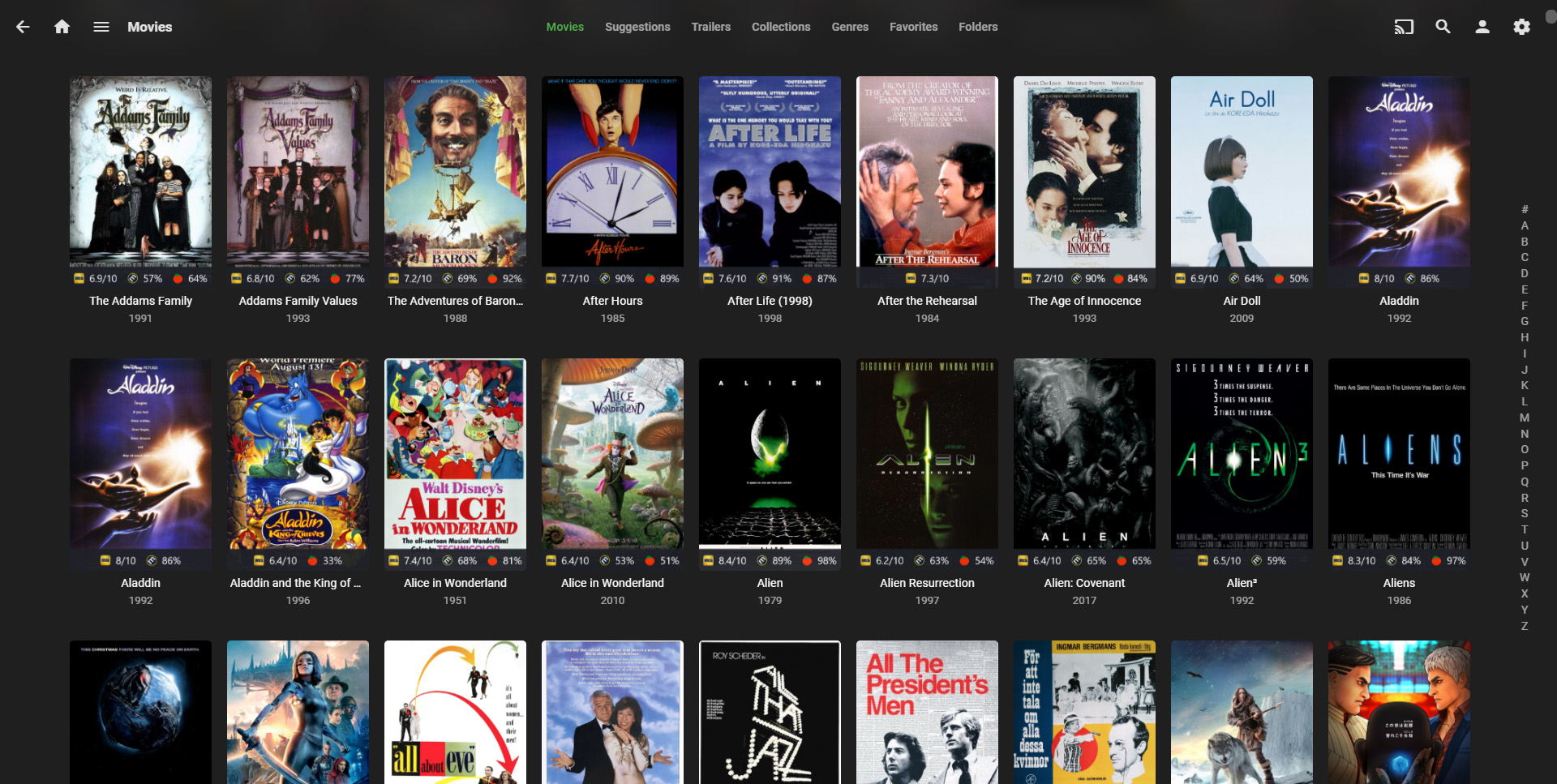This screenshot has height=784, width=1557.
Task: Open the Air Doll movie poster
Action: click(x=1242, y=172)
